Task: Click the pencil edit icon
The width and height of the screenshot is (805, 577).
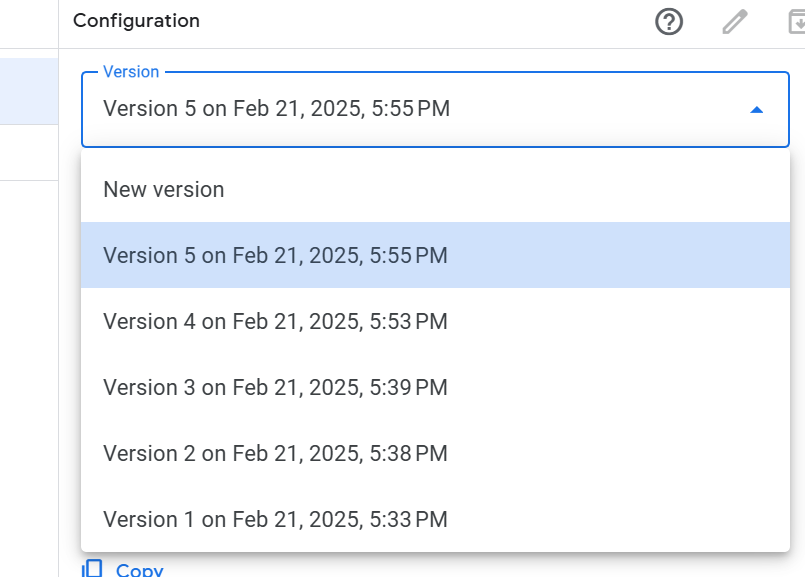Action: click(x=735, y=21)
